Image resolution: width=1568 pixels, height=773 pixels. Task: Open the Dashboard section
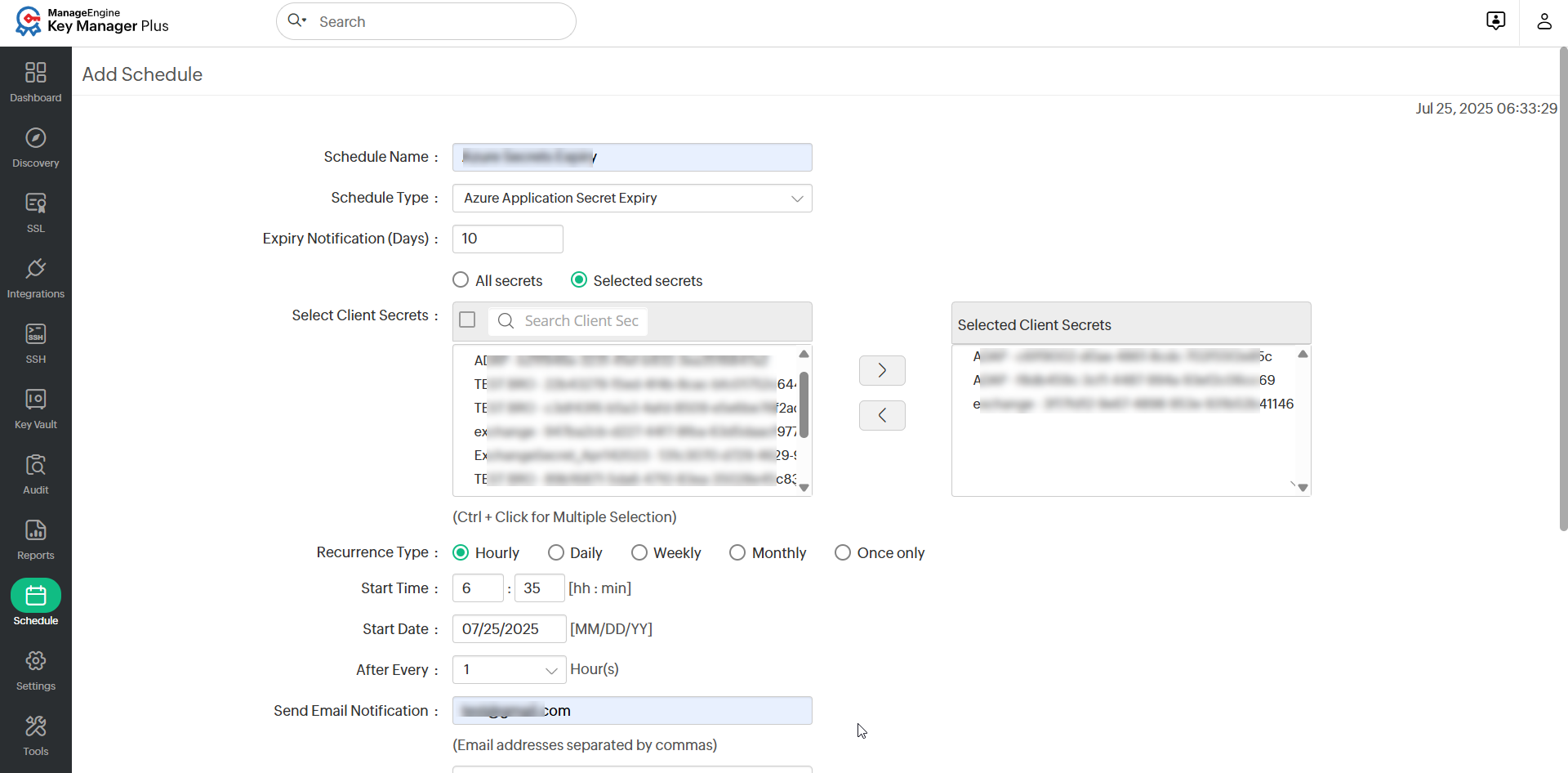(36, 82)
